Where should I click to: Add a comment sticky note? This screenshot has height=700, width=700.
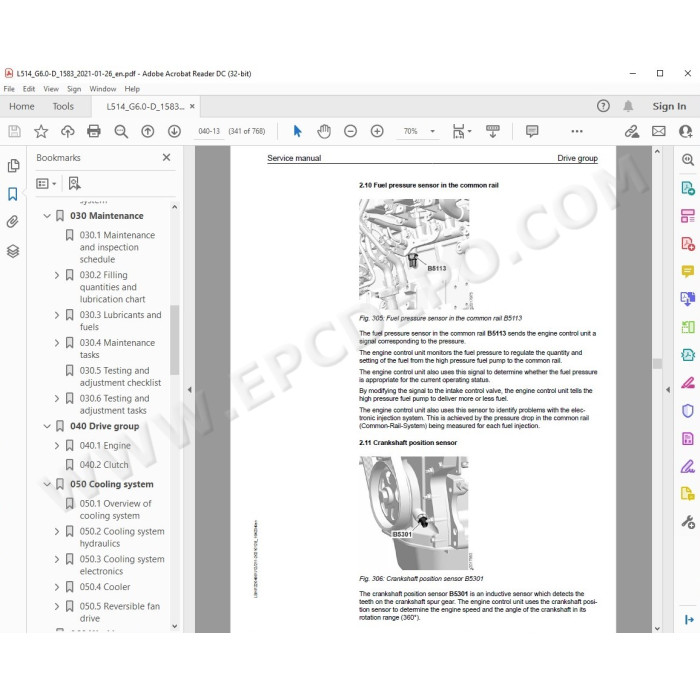[532, 131]
